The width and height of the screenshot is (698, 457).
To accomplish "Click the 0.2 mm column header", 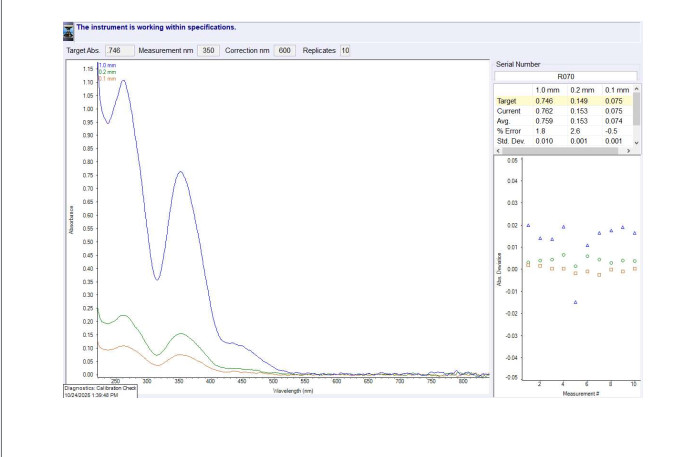I will pos(583,90).
